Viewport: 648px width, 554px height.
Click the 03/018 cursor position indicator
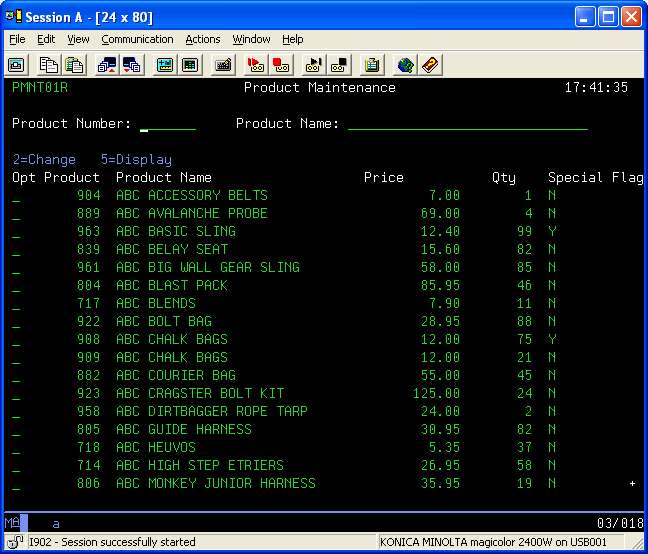coord(620,523)
